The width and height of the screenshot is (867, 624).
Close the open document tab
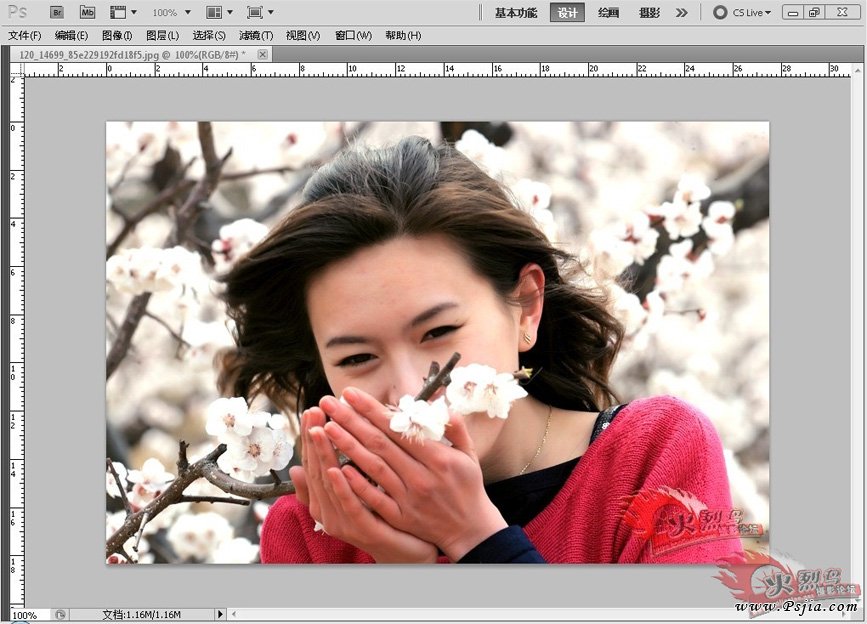coord(263,54)
